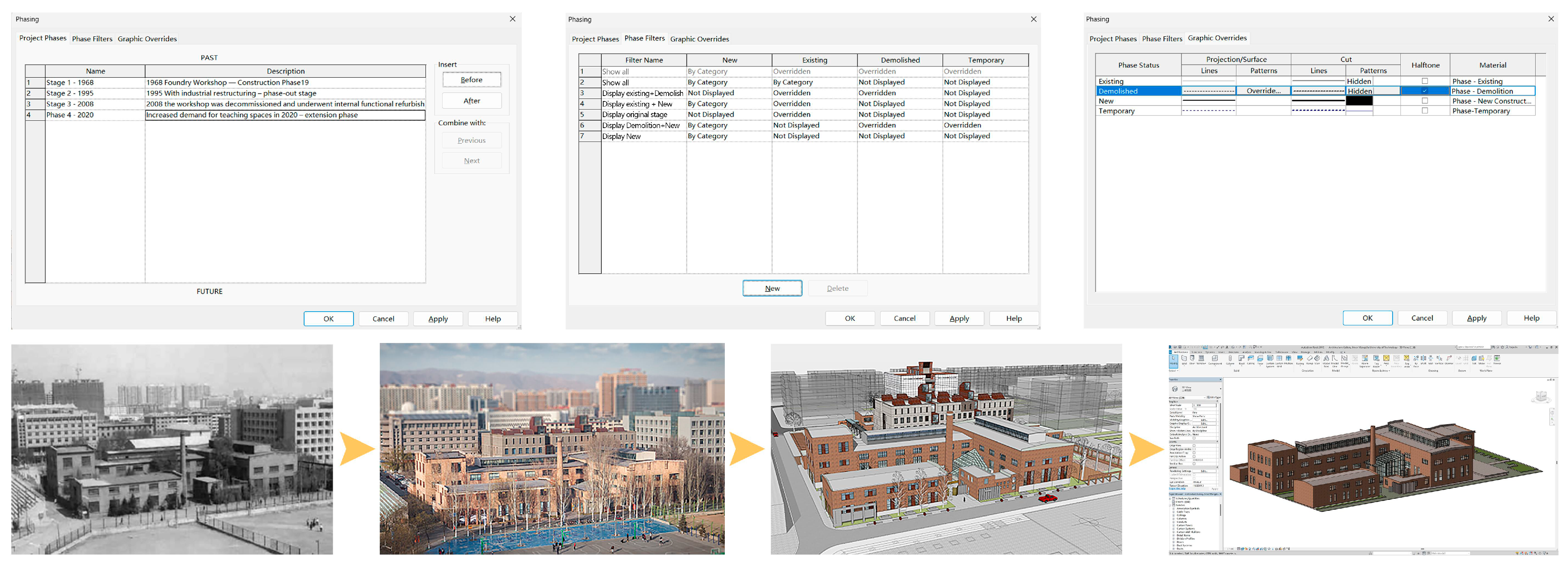Open the New column cell for Display New filter
The height and width of the screenshot is (567, 1568).
[x=728, y=136]
